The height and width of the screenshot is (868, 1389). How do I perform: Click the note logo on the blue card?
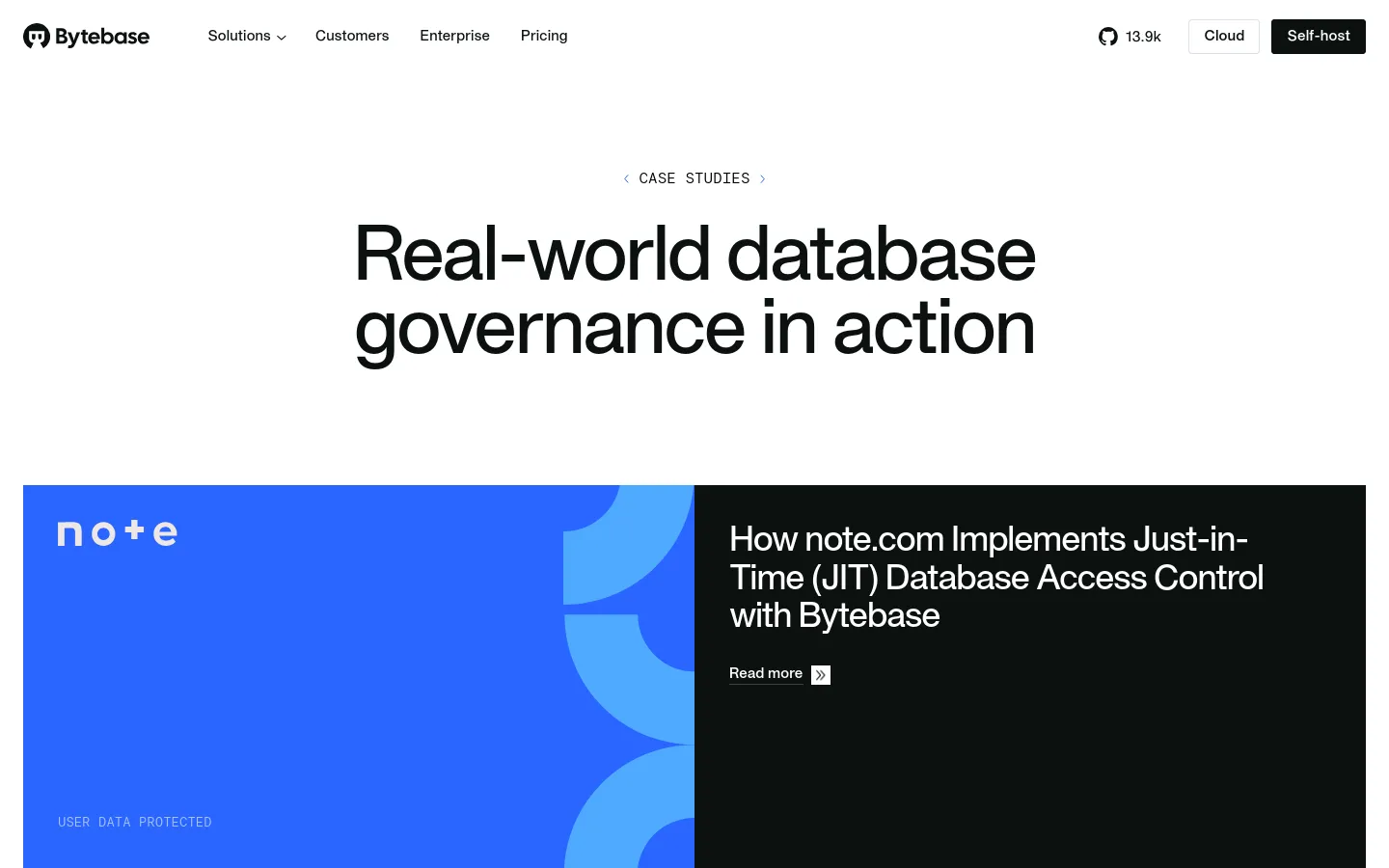(118, 532)
